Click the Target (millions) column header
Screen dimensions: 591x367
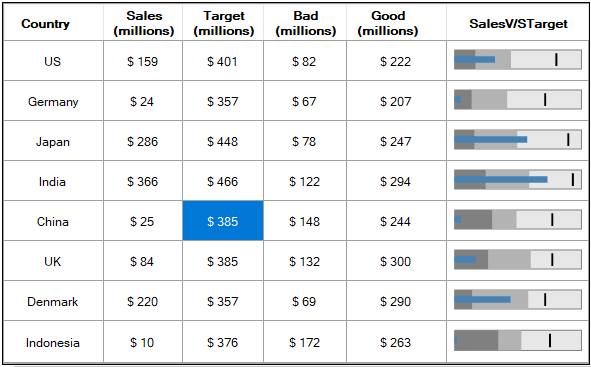pos(223,23)
